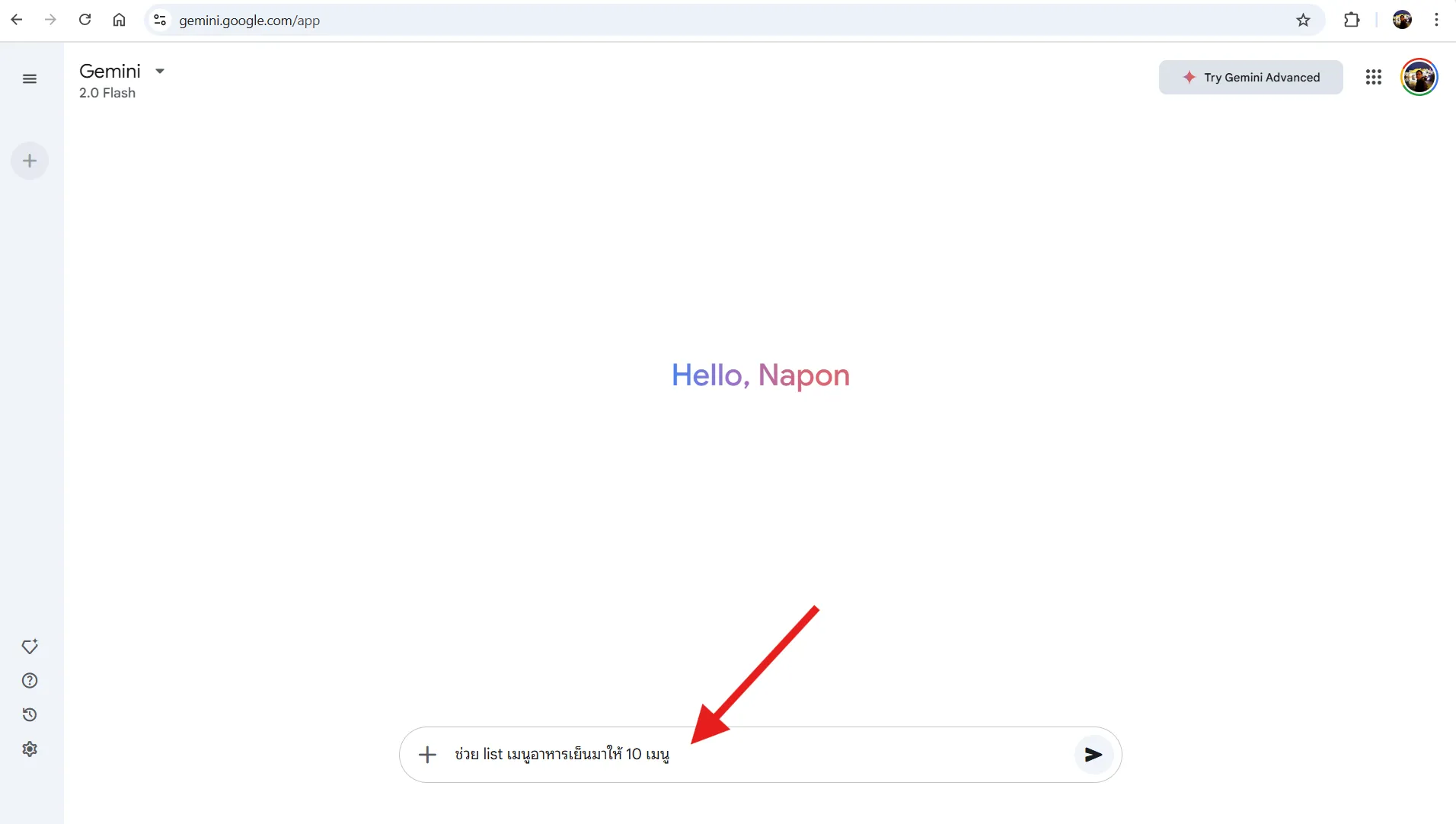Expand the Gemini model dropdown arrow
This screenshot has height=824, width=1456.
[160, 71]
